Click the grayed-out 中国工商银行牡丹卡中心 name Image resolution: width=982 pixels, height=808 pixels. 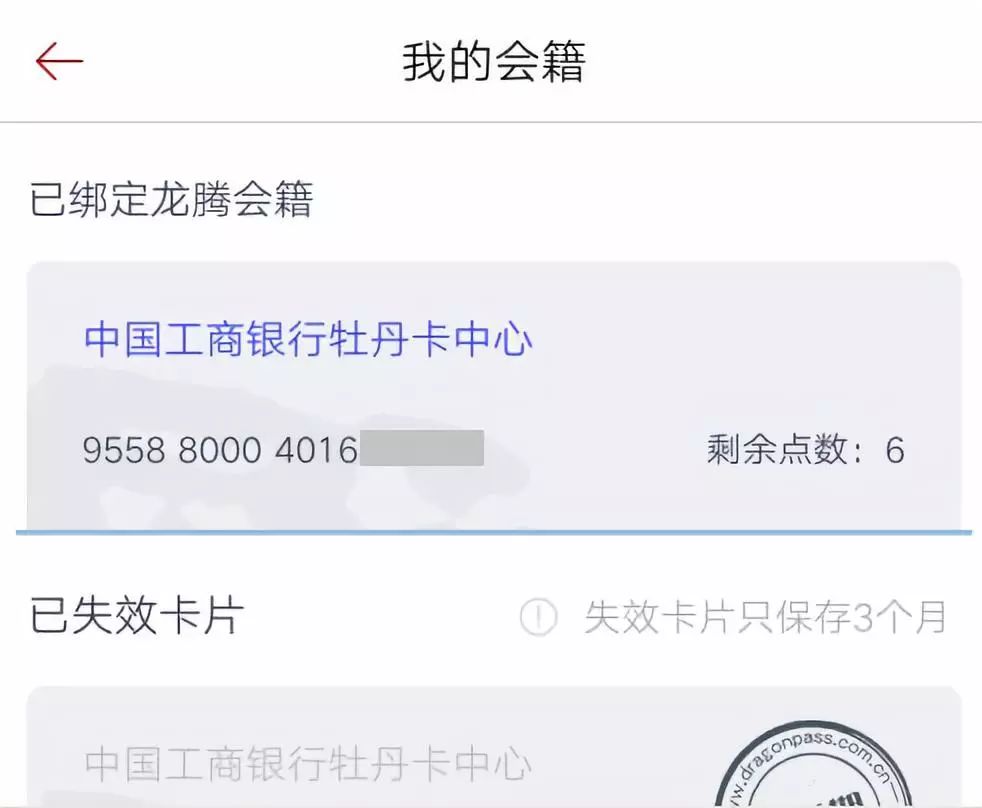click(308, 764)
